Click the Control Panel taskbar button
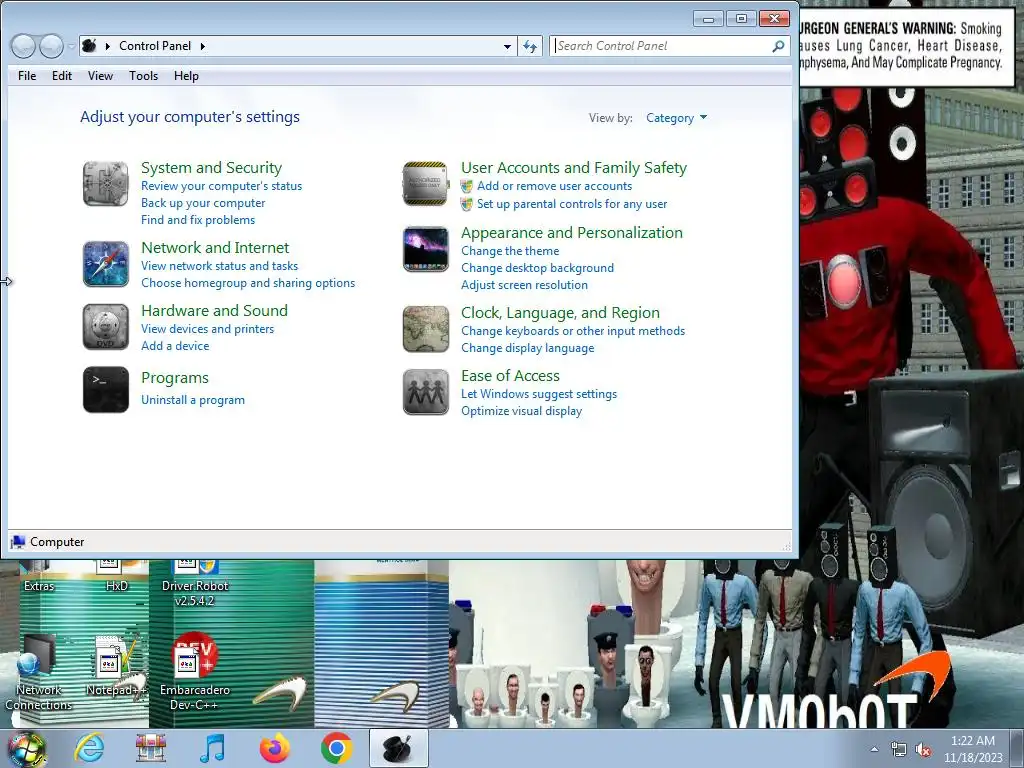The width and height of the screenshot is (1024, 768). pyautogui.click(x=398, y=748)
